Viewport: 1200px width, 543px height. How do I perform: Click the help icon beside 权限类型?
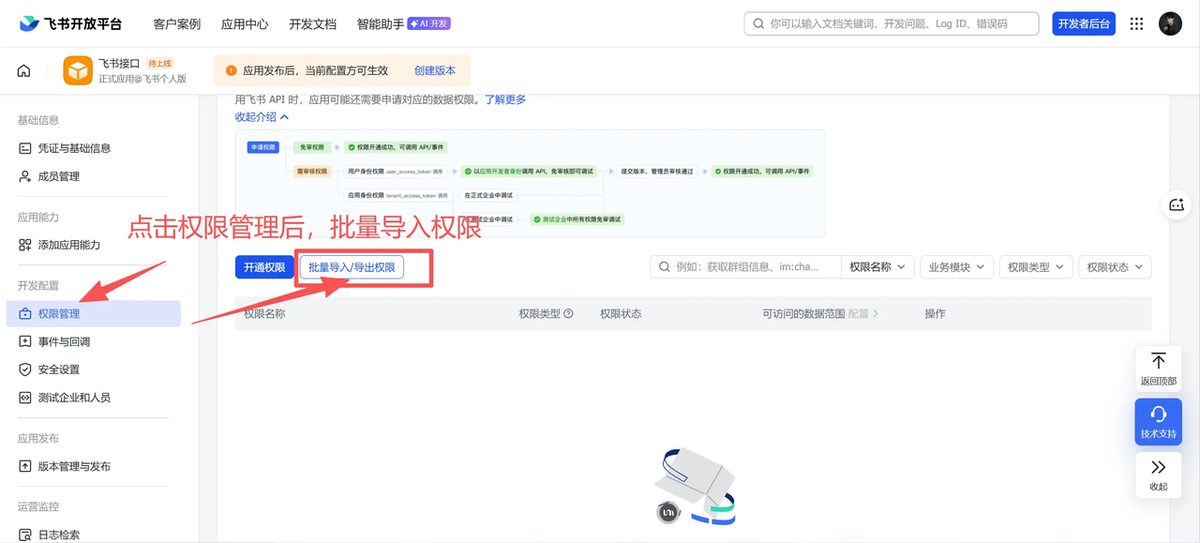tap(569, 314)
